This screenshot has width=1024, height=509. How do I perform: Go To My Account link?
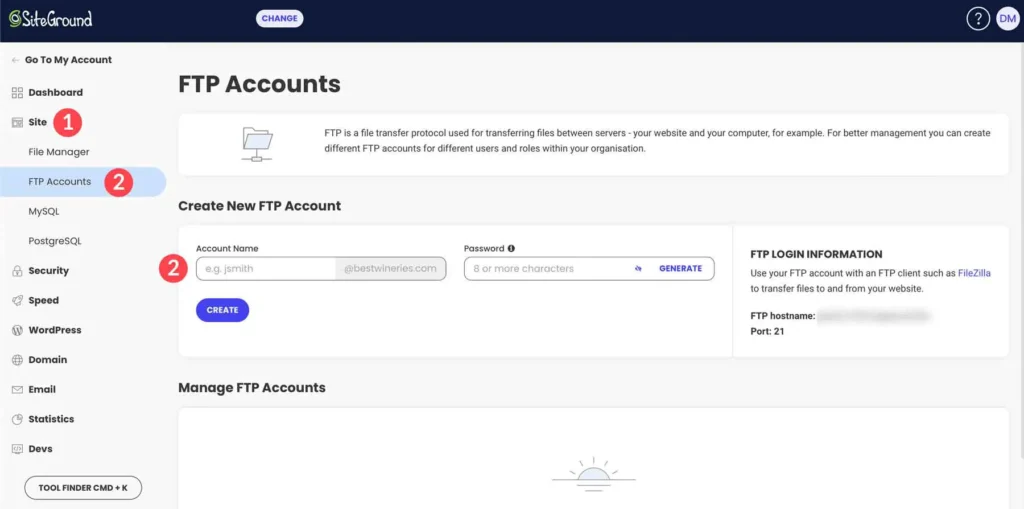[69, 60]
